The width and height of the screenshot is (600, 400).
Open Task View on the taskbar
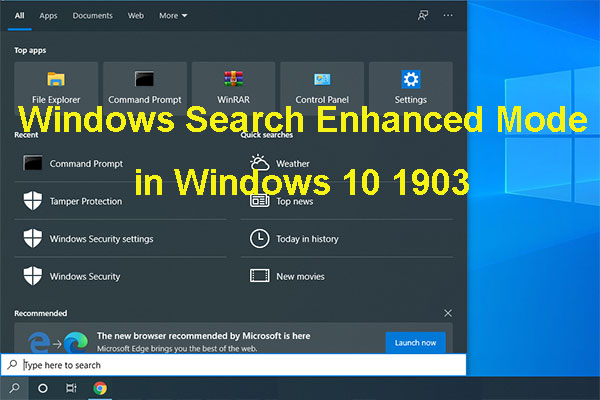click(x=71, y=388)
